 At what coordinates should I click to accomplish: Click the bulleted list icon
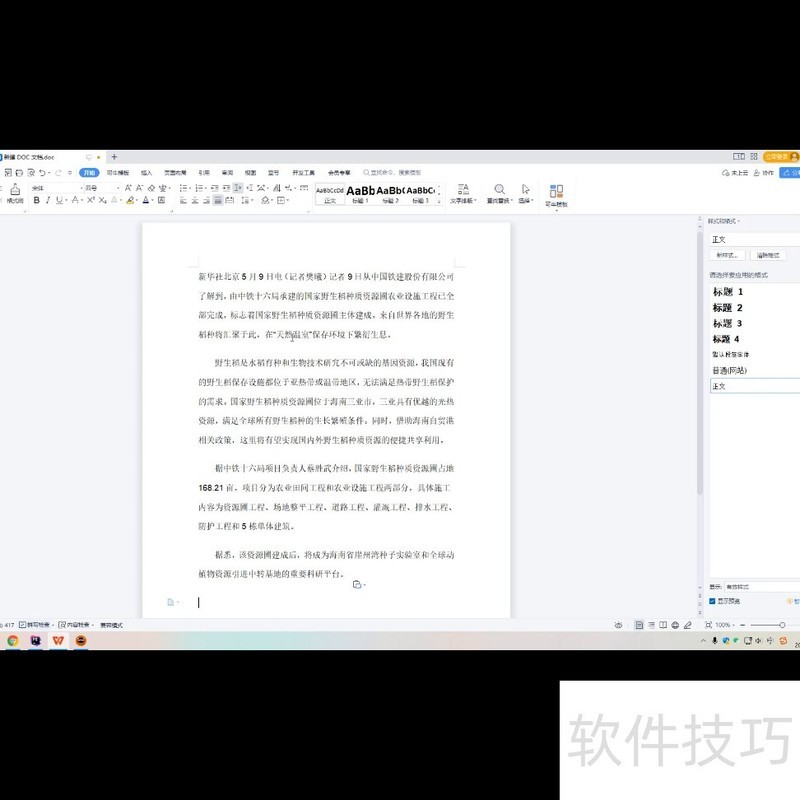184,188
